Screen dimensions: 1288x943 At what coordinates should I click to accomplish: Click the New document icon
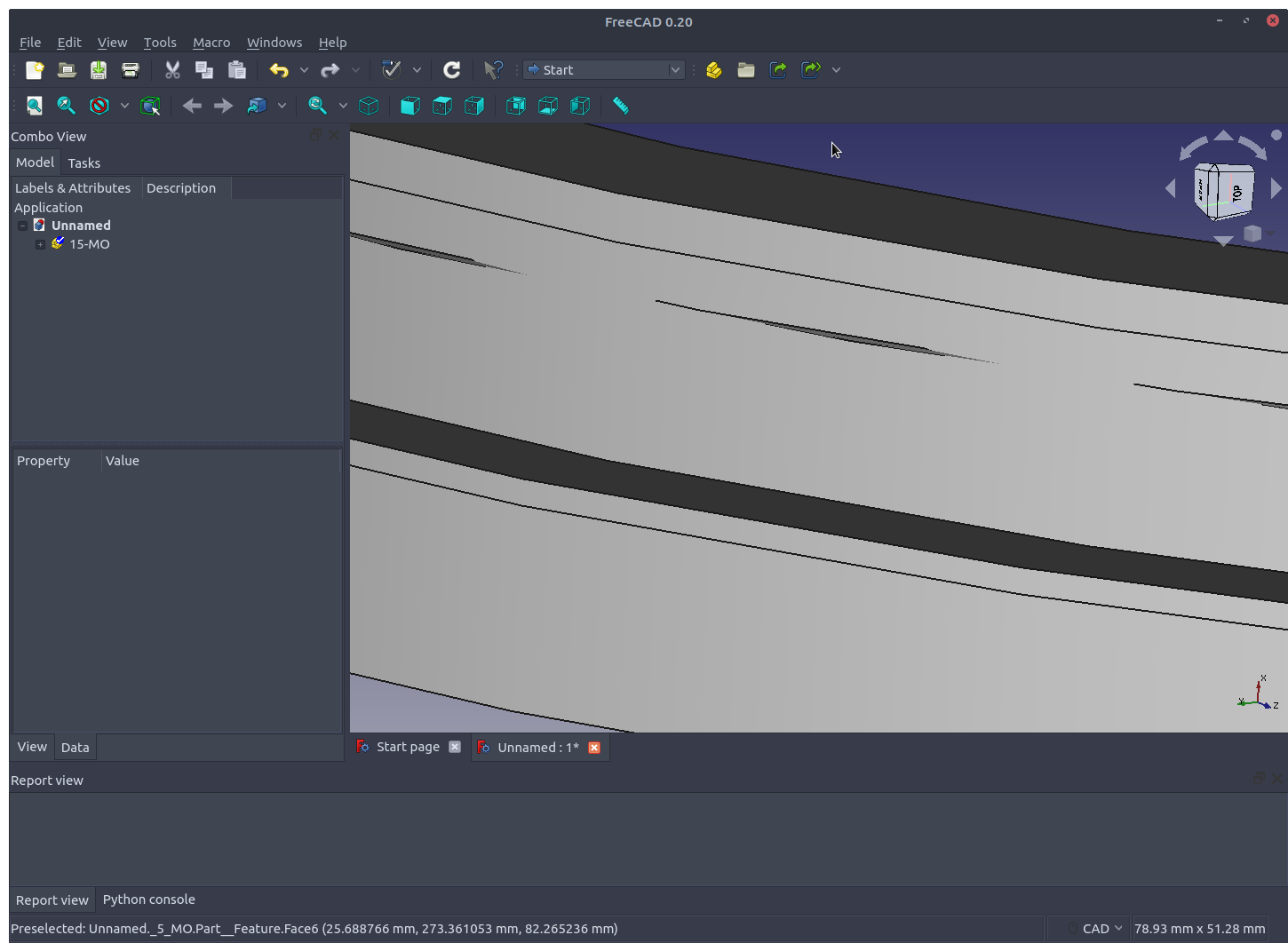[x=35, y=70]
